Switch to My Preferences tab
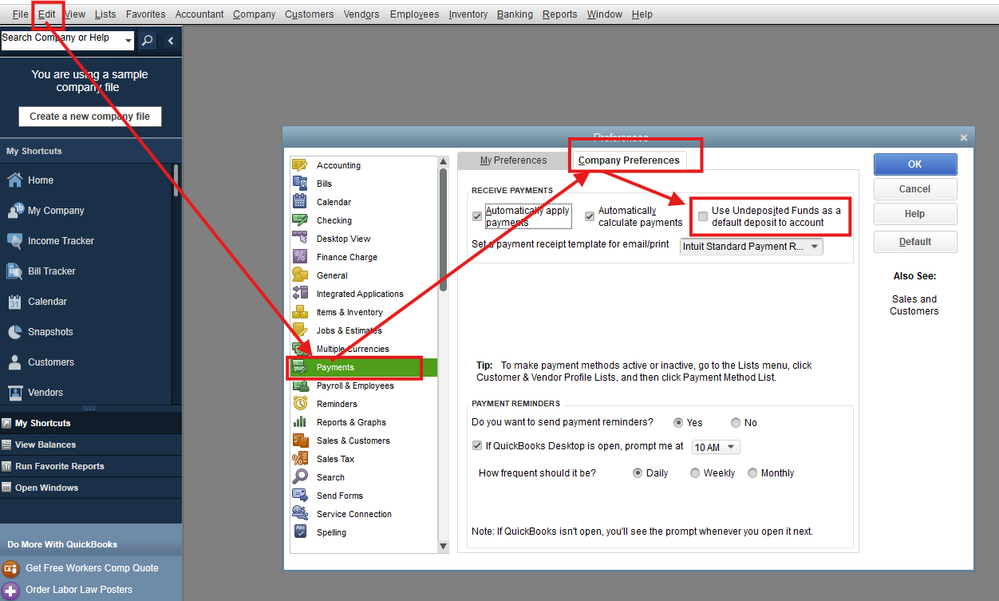The image size is (999, 601). (x=513, y=161)
